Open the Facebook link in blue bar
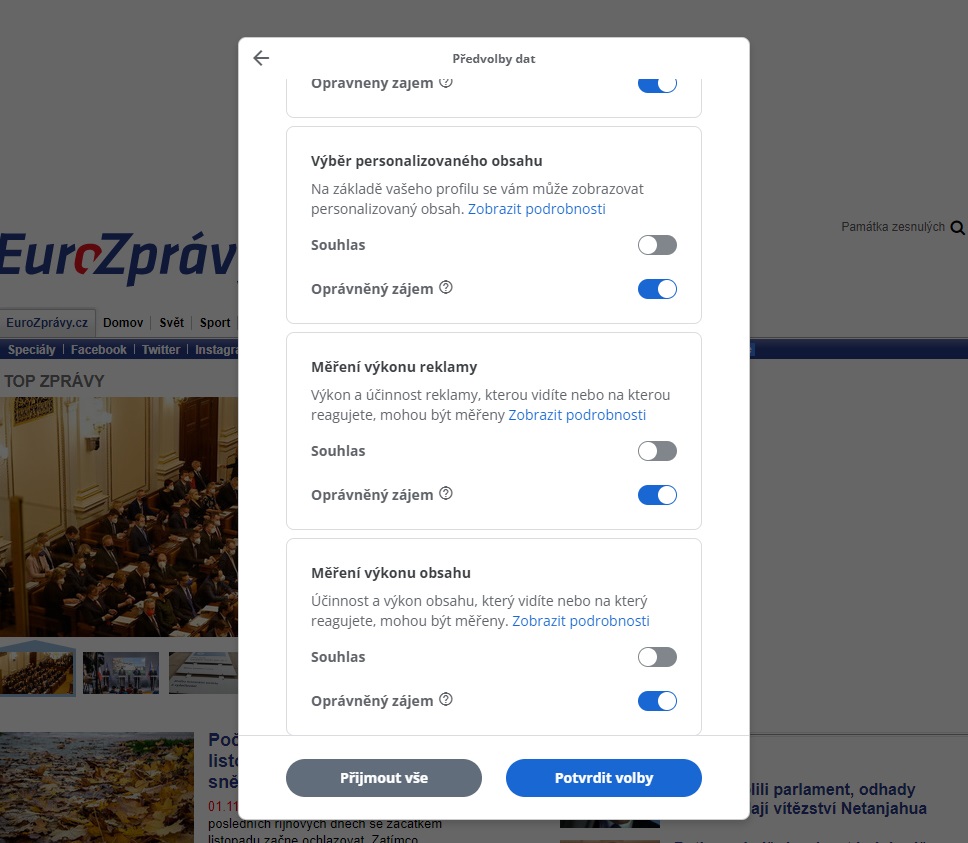Image resolution: width=968 pixels, height=843 pixels. point(99,350)
